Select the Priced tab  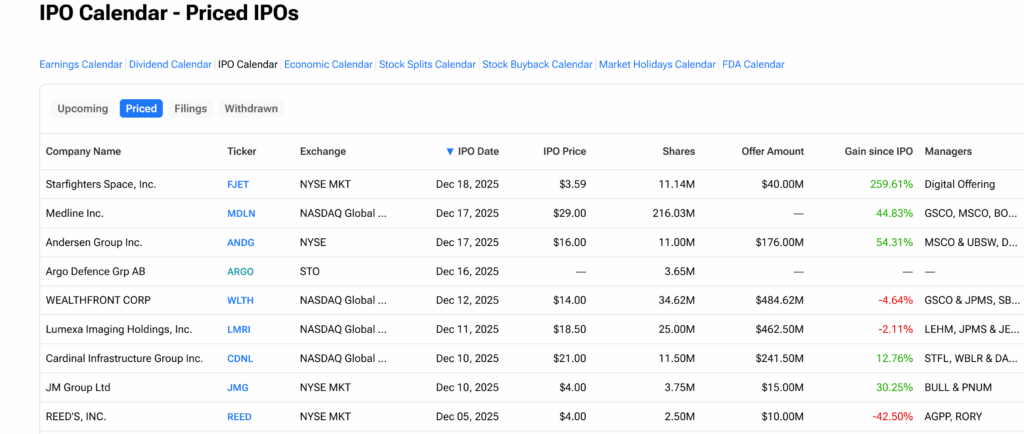141,109
